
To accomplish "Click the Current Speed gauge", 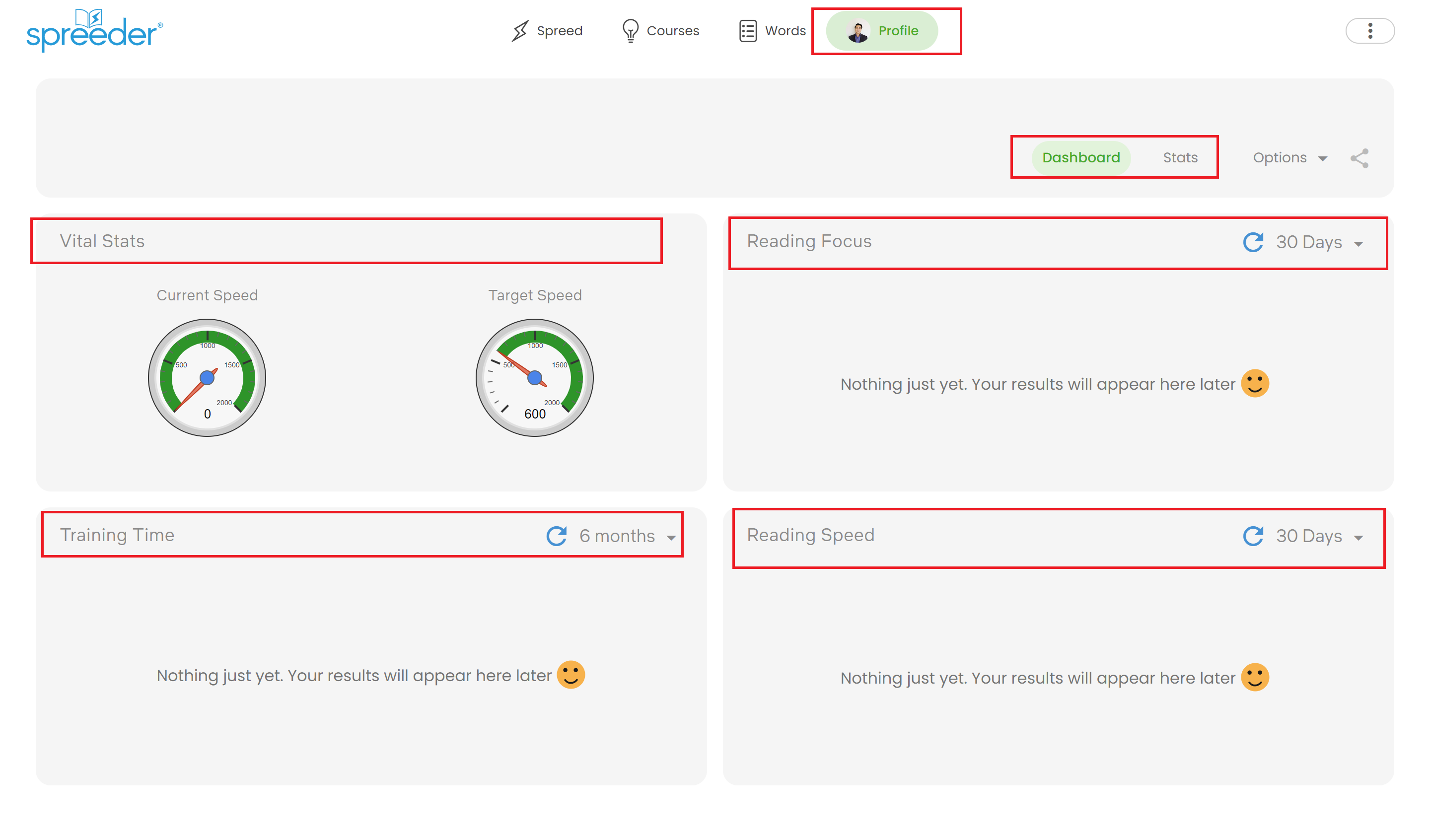I will (x=207, y=378).
